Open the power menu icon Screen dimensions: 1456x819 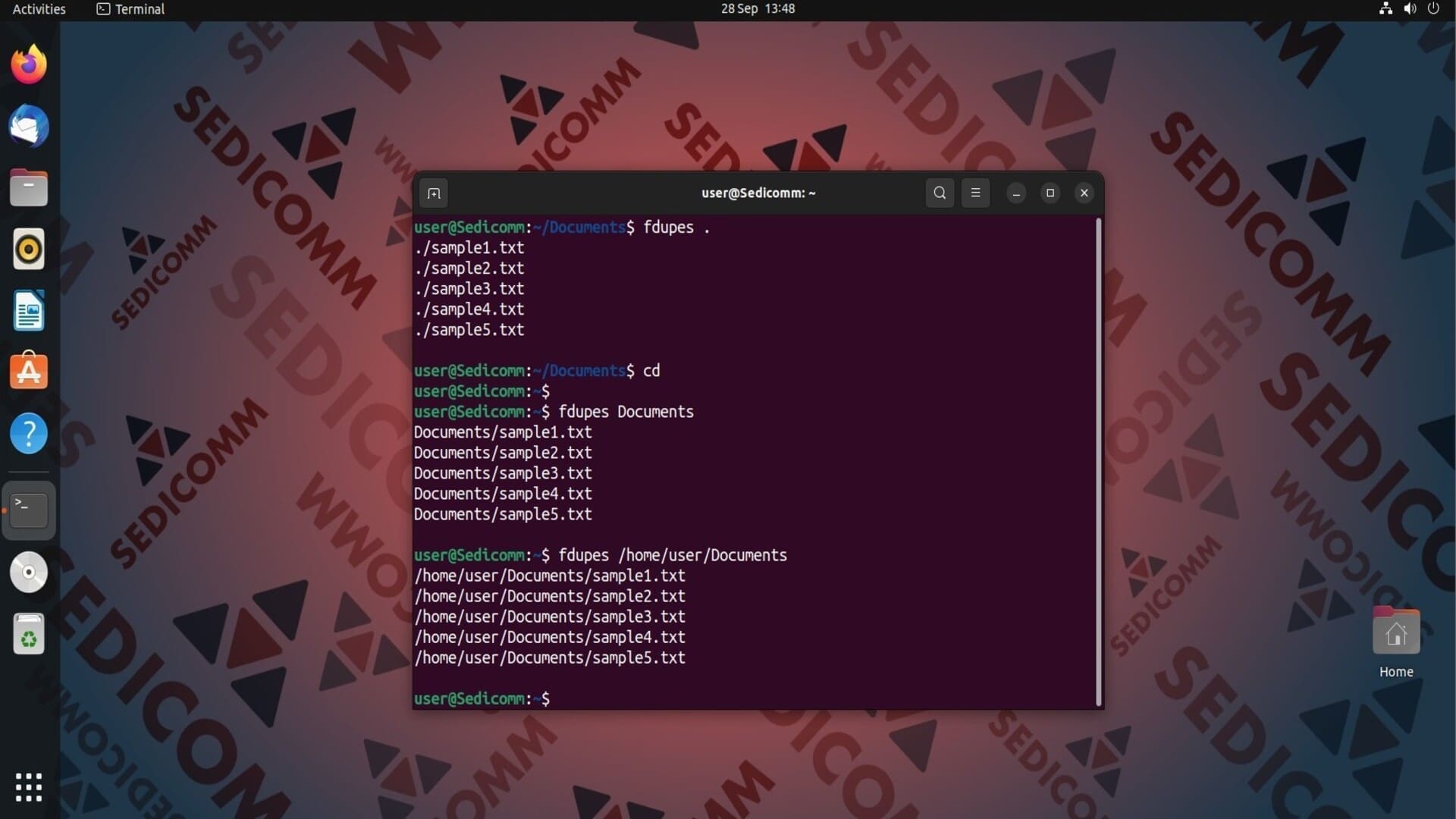pos(1433,9)
